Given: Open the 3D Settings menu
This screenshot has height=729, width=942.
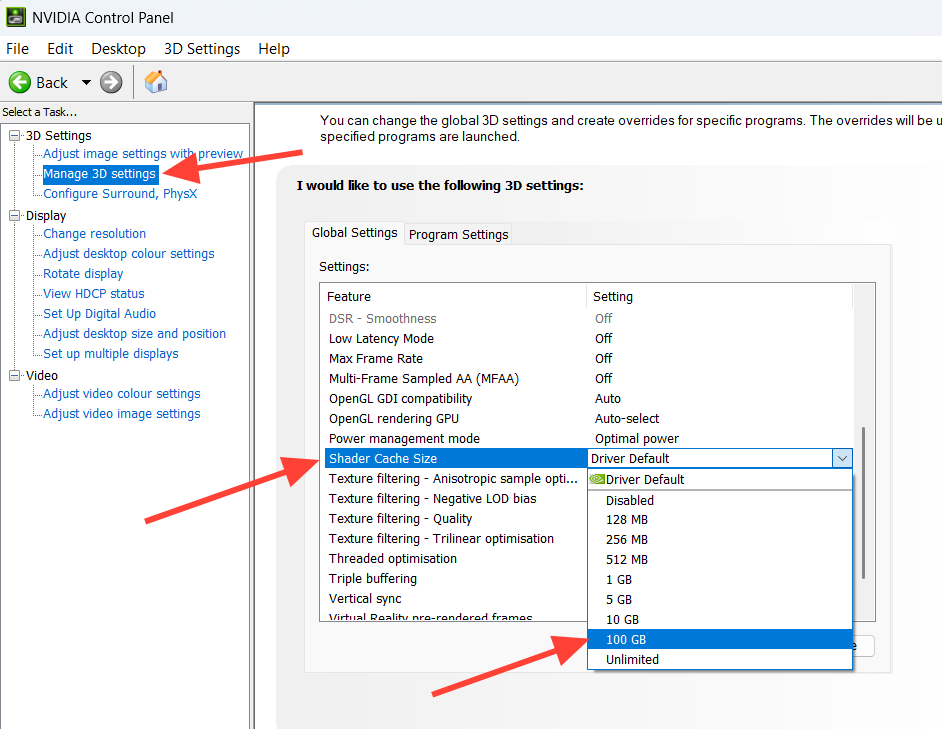Looking at the screenshot, I should (x=201, y=48).
